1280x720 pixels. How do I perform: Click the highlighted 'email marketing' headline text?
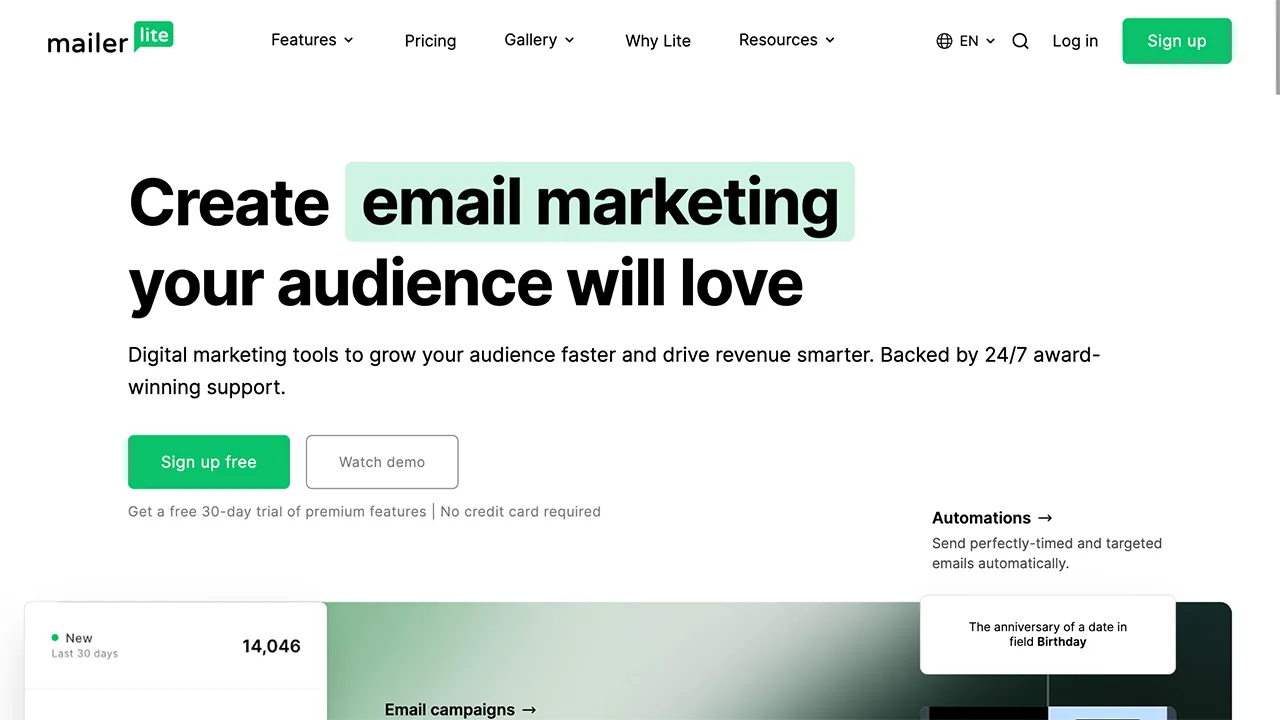pyautogui.click(x=599, y=202)
